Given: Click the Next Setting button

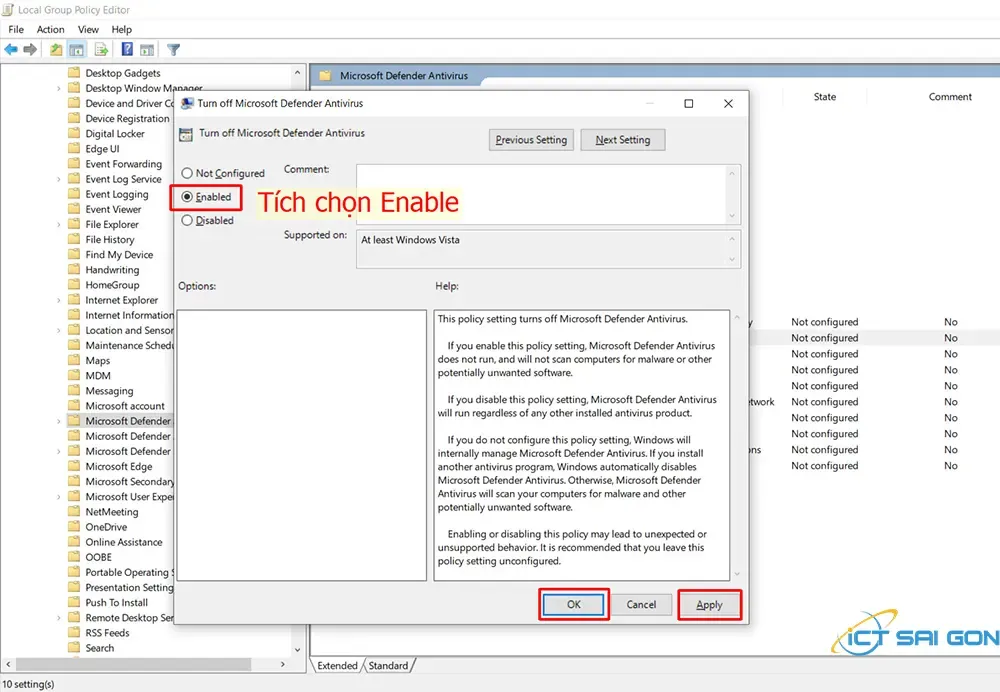Looking at the screenshot, I should click(x=622, y=140).
